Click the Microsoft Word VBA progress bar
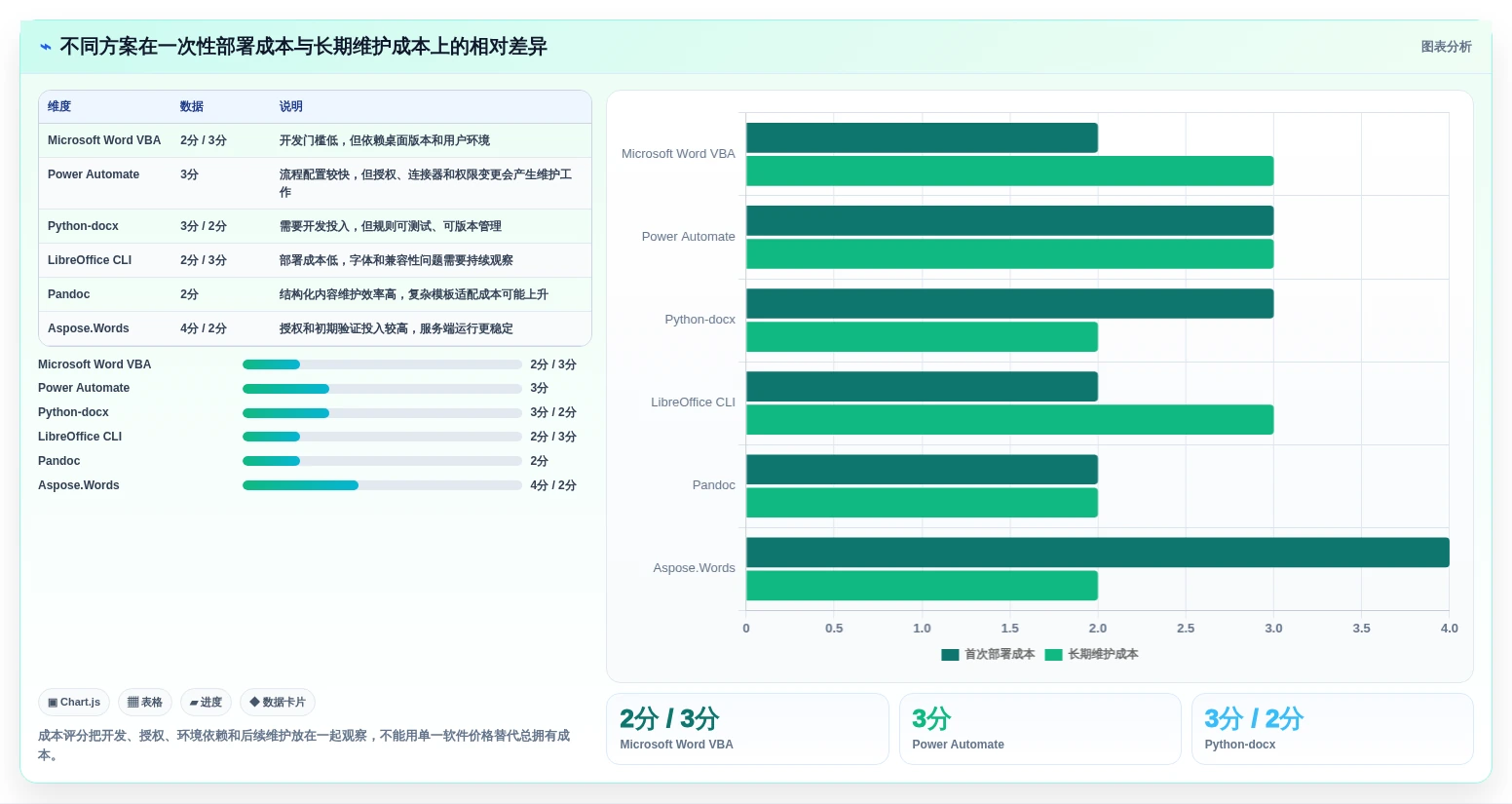Viewport: 1512px width, 804px height. pyautogui.click(x=382, y=364)
